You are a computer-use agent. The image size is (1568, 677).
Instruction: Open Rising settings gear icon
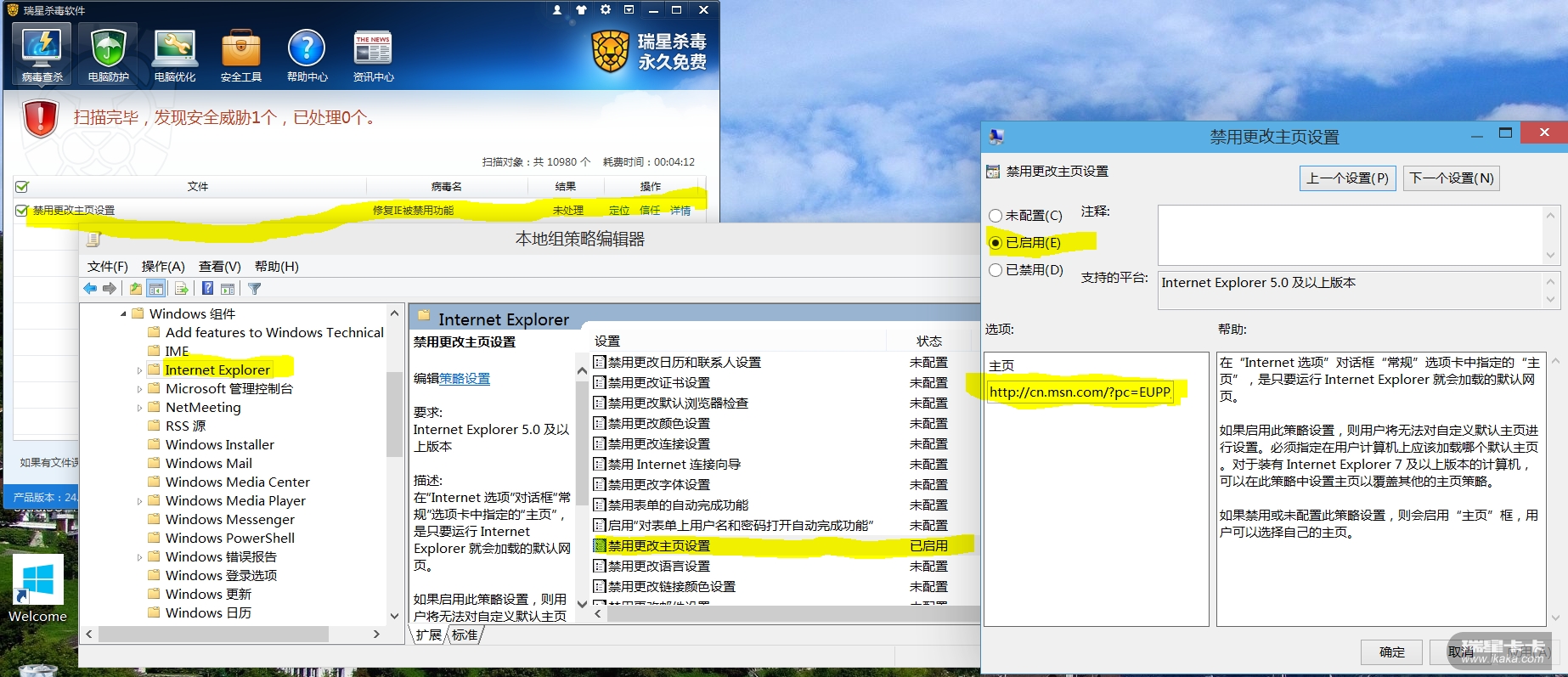coord(605,10)
